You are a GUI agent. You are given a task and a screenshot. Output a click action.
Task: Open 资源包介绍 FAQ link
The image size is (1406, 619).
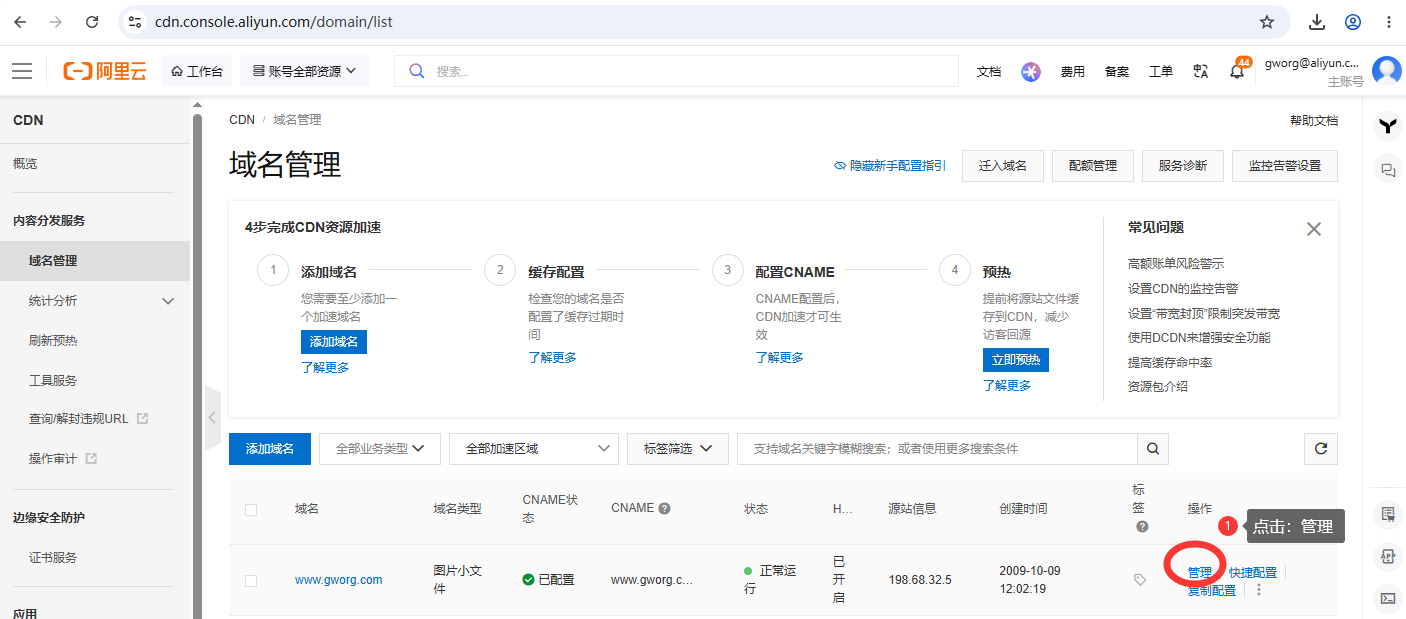point(1158,387)
